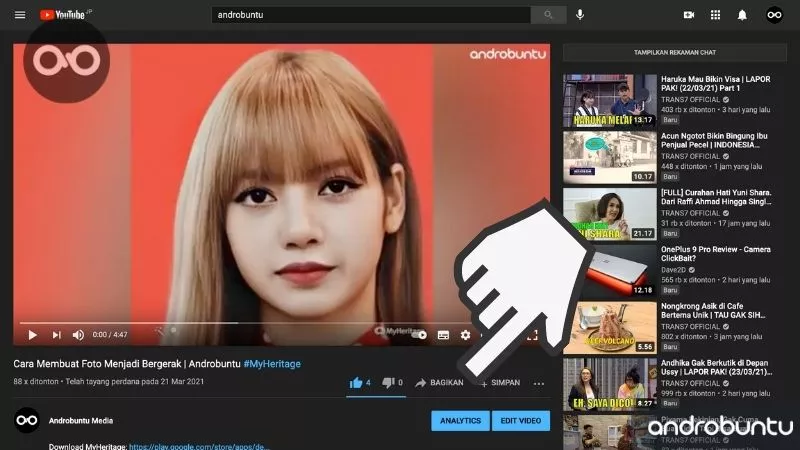Open TRANS7 OFFICIAL under Haruka video
800x450 pixels.
pos(690,100)
